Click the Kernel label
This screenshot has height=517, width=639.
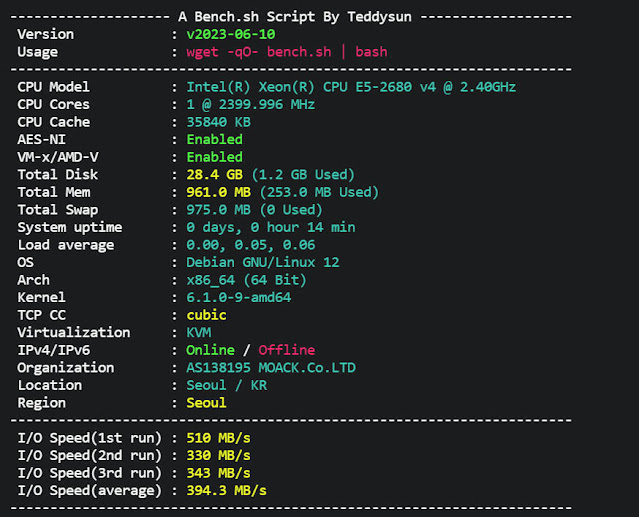click(41, 297)
